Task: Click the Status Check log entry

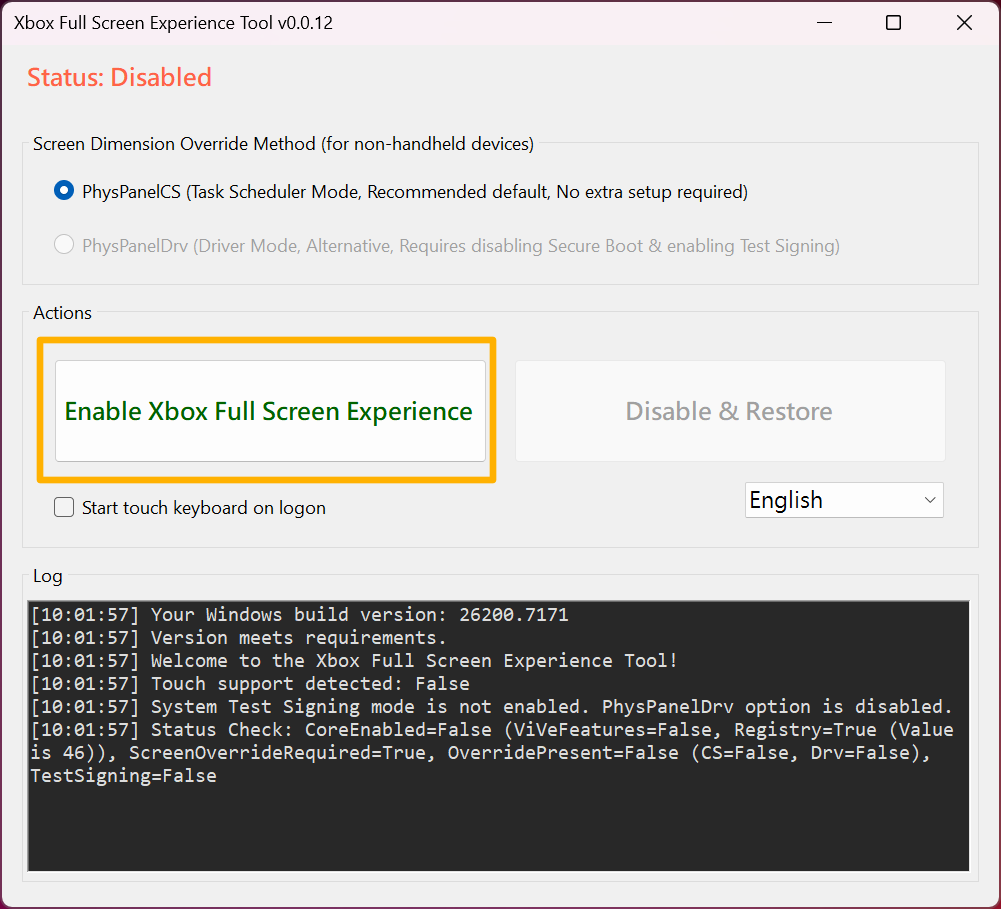Action: 490,753
